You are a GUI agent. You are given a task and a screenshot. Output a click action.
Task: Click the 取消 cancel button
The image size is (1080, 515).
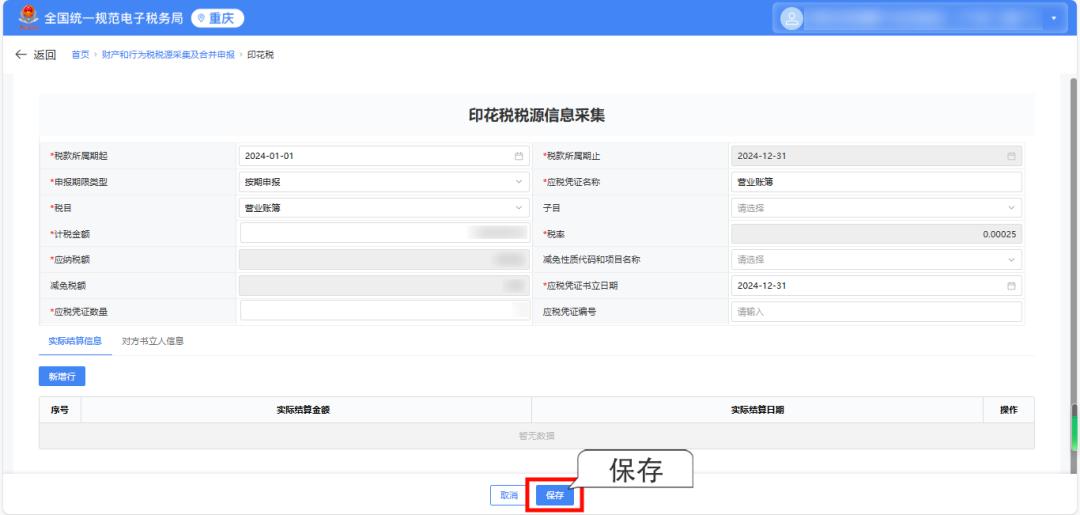tap(509, 495)
